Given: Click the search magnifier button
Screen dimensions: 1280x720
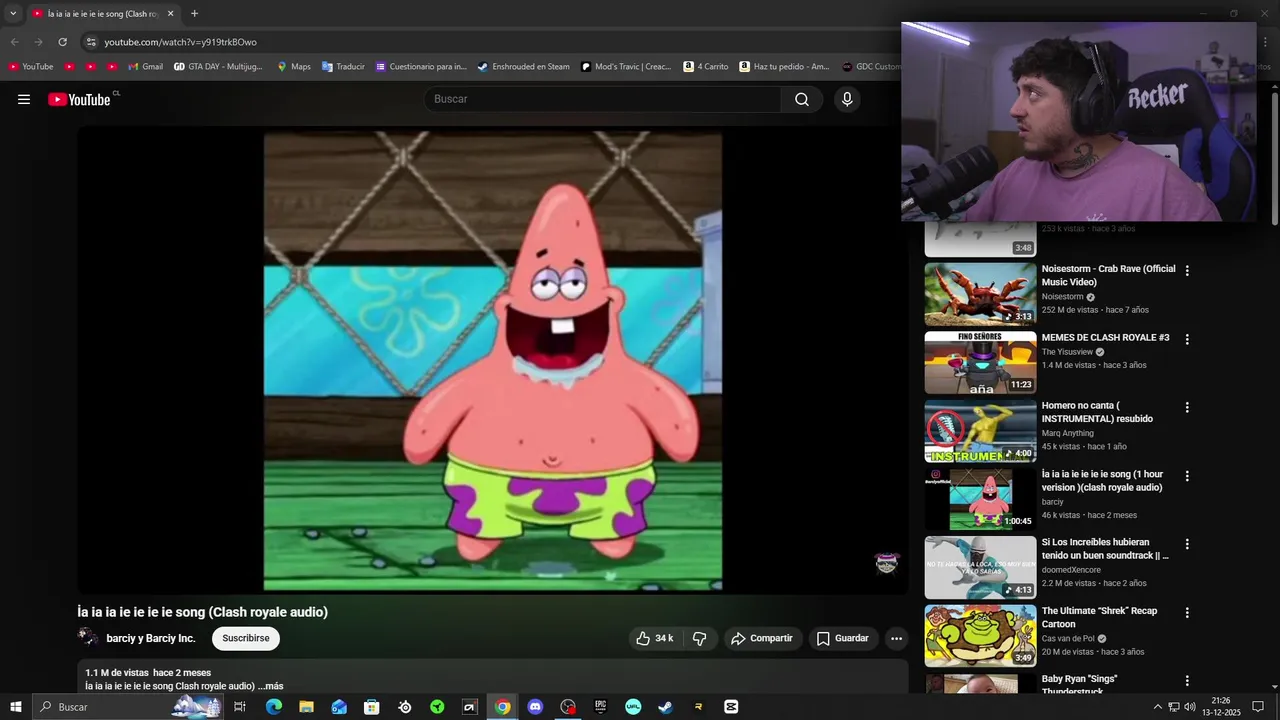Looking at the screenshot, I should 802,99.
